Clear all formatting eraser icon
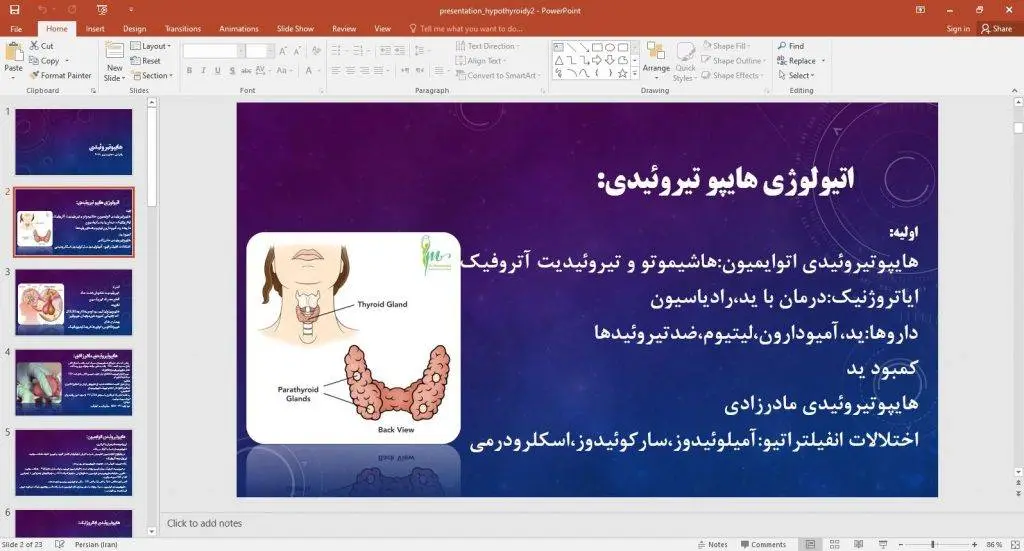Viewport: 1024px width, 551px height. (x=317, y=51)
